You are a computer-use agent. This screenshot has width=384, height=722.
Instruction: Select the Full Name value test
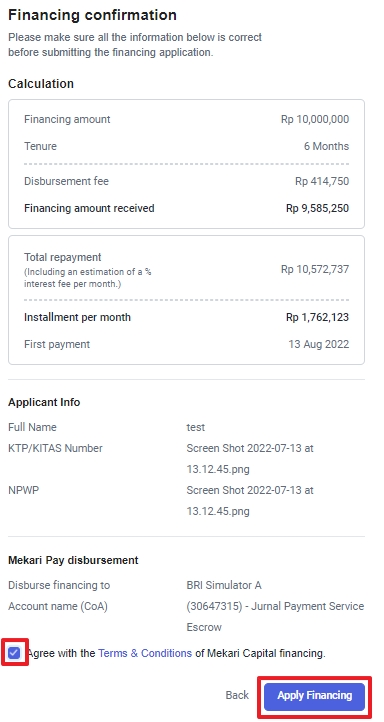pyautogui.click(x=196, y=427)
